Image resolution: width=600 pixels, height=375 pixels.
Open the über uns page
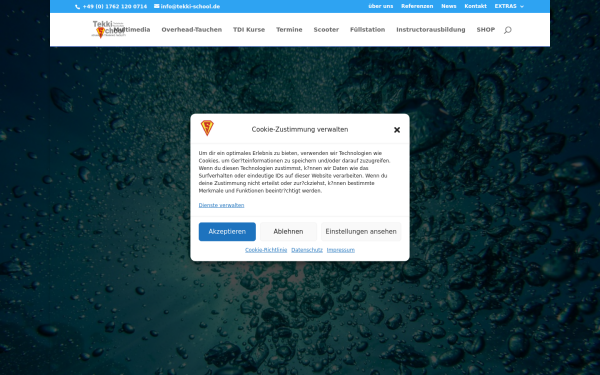pos(380,6)
